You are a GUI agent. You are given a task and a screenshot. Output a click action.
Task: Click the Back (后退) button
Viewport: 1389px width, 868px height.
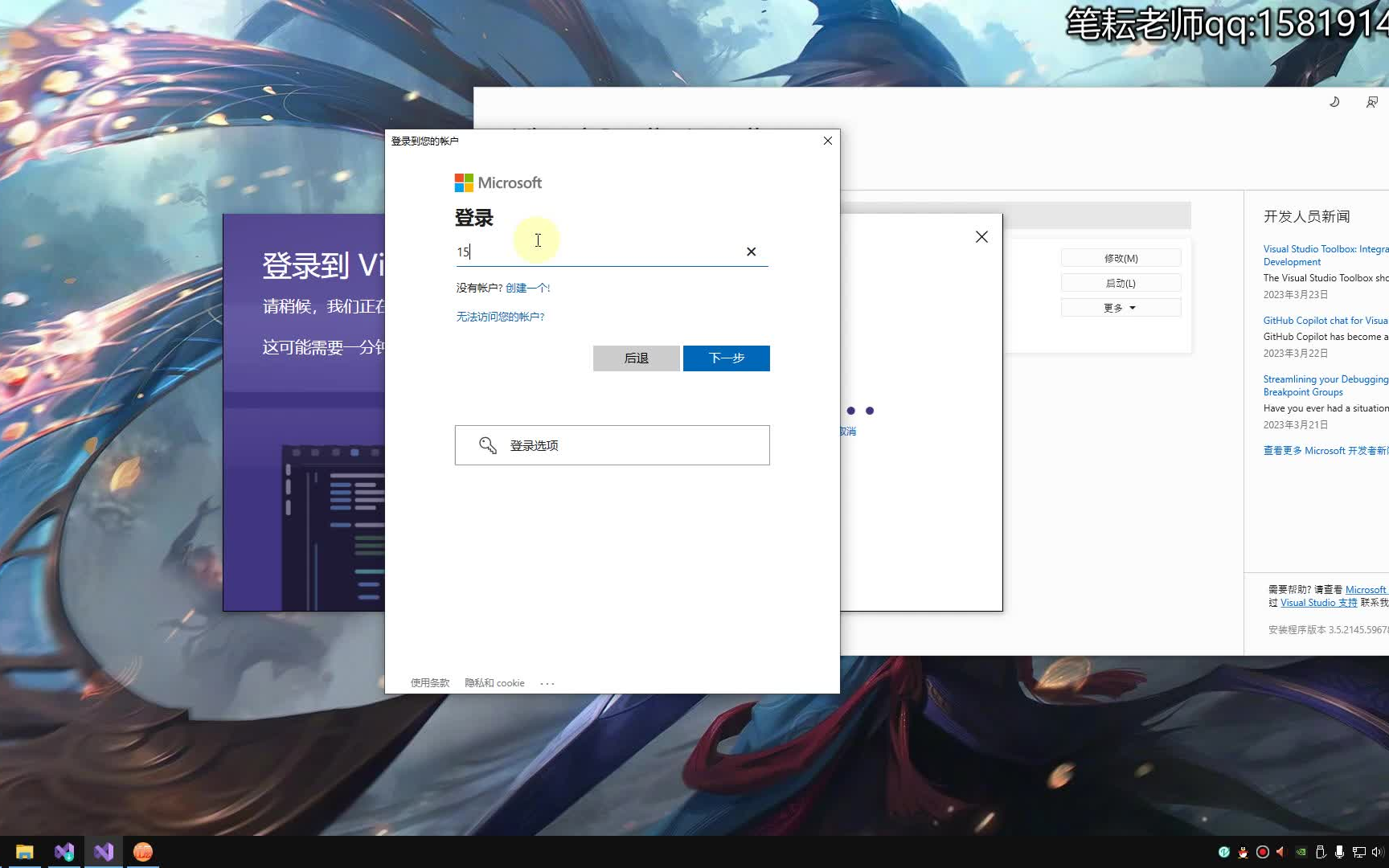(637, 358)
